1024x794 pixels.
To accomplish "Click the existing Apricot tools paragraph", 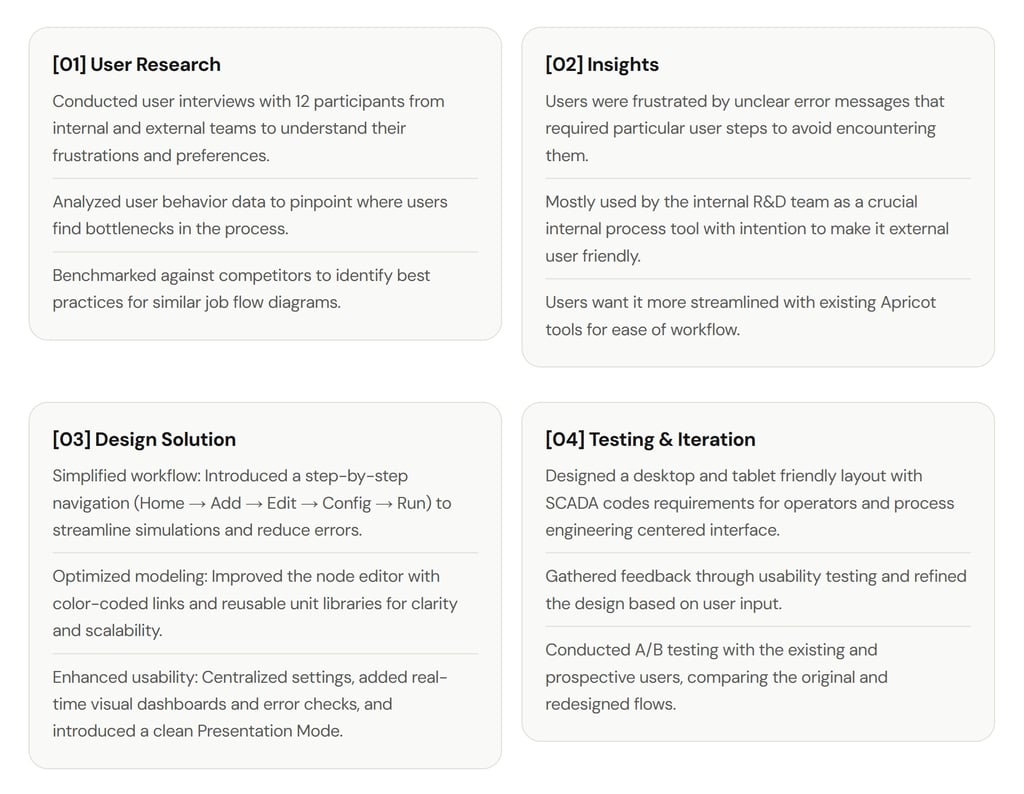I will (x=741, y=316).
